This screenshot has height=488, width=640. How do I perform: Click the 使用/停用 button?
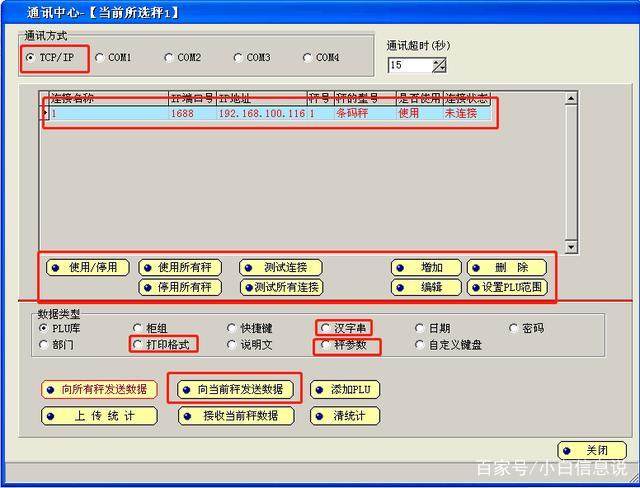click(88, 268)
